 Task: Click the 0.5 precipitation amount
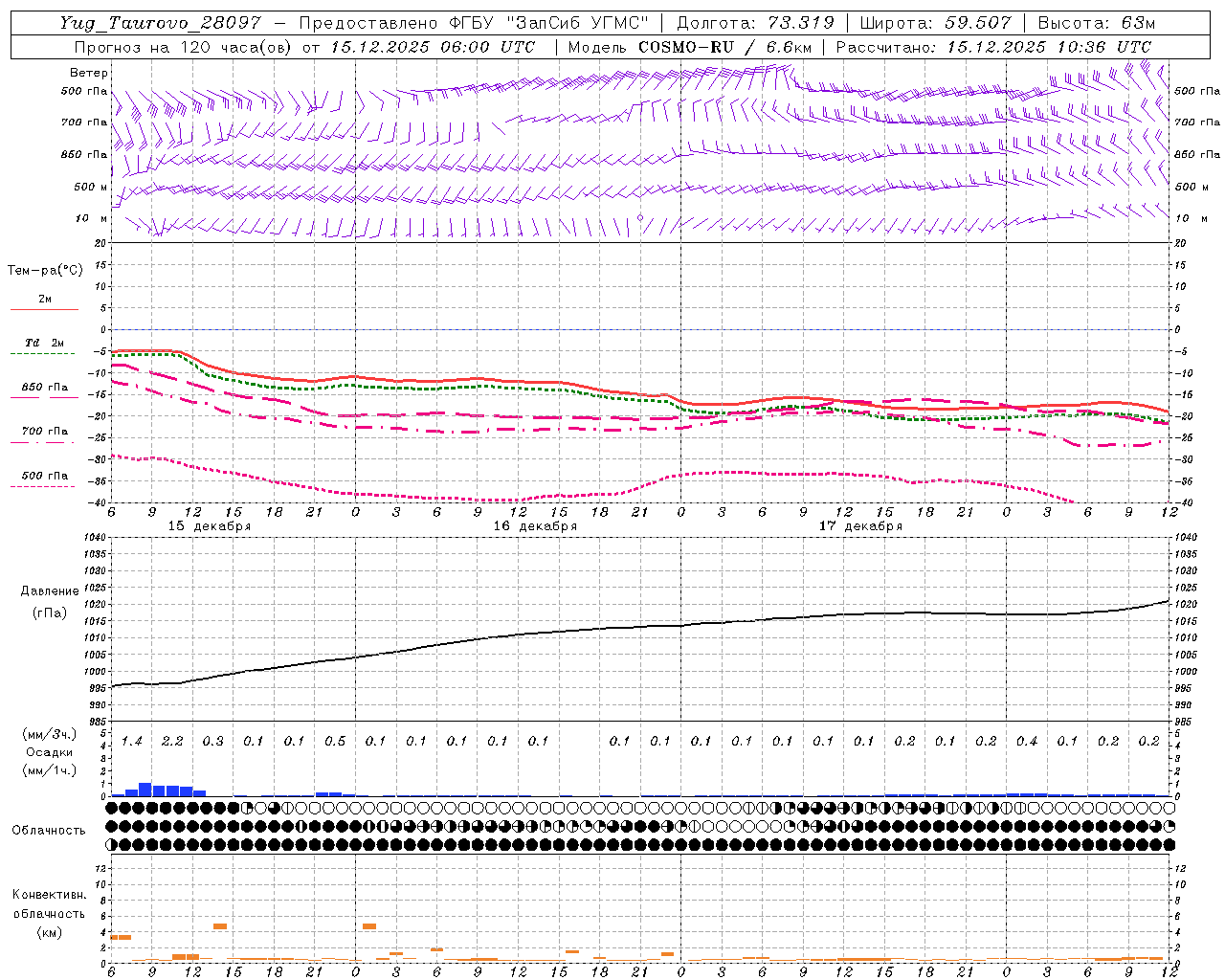335,741
